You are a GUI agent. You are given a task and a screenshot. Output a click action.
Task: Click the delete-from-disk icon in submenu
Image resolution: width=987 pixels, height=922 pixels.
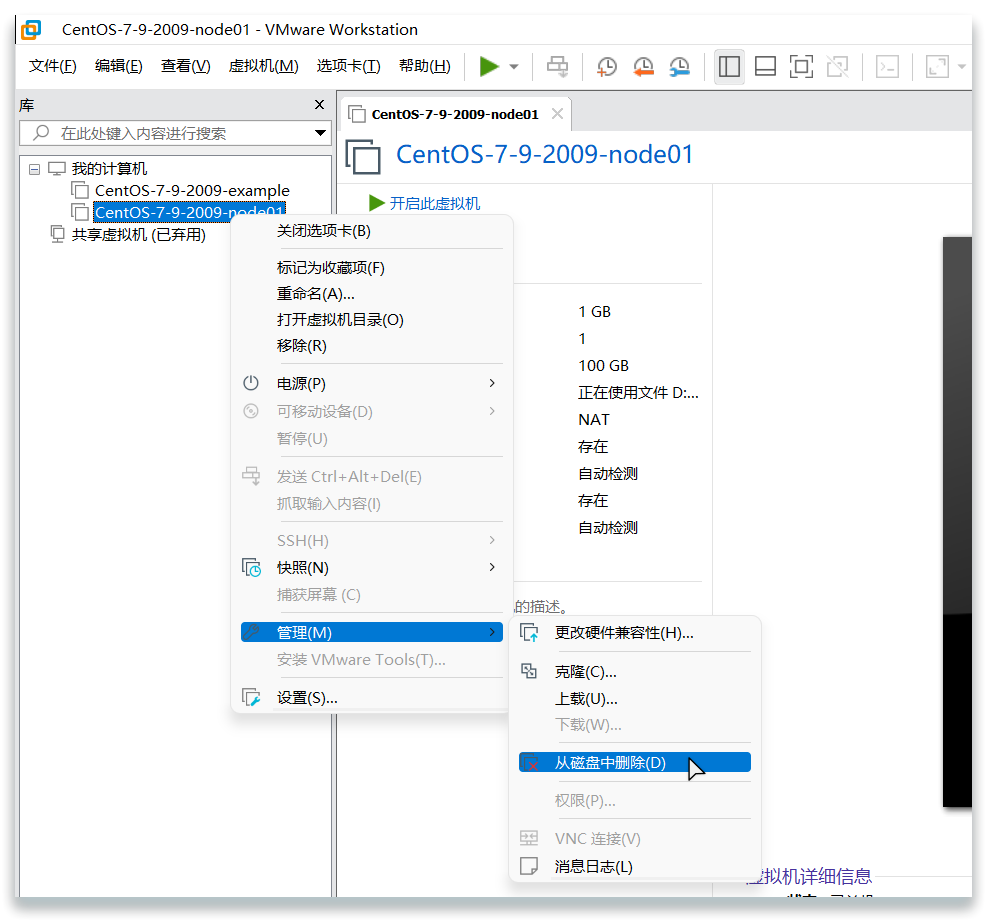tap(530, 762)
